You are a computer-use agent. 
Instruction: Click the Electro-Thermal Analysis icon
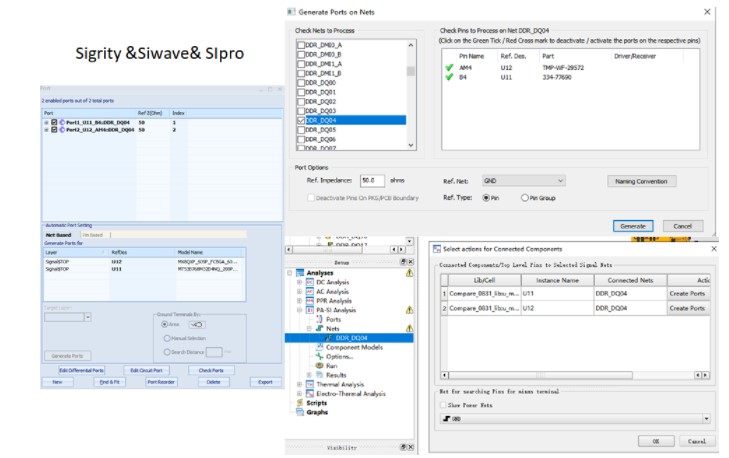pos(310,394)
